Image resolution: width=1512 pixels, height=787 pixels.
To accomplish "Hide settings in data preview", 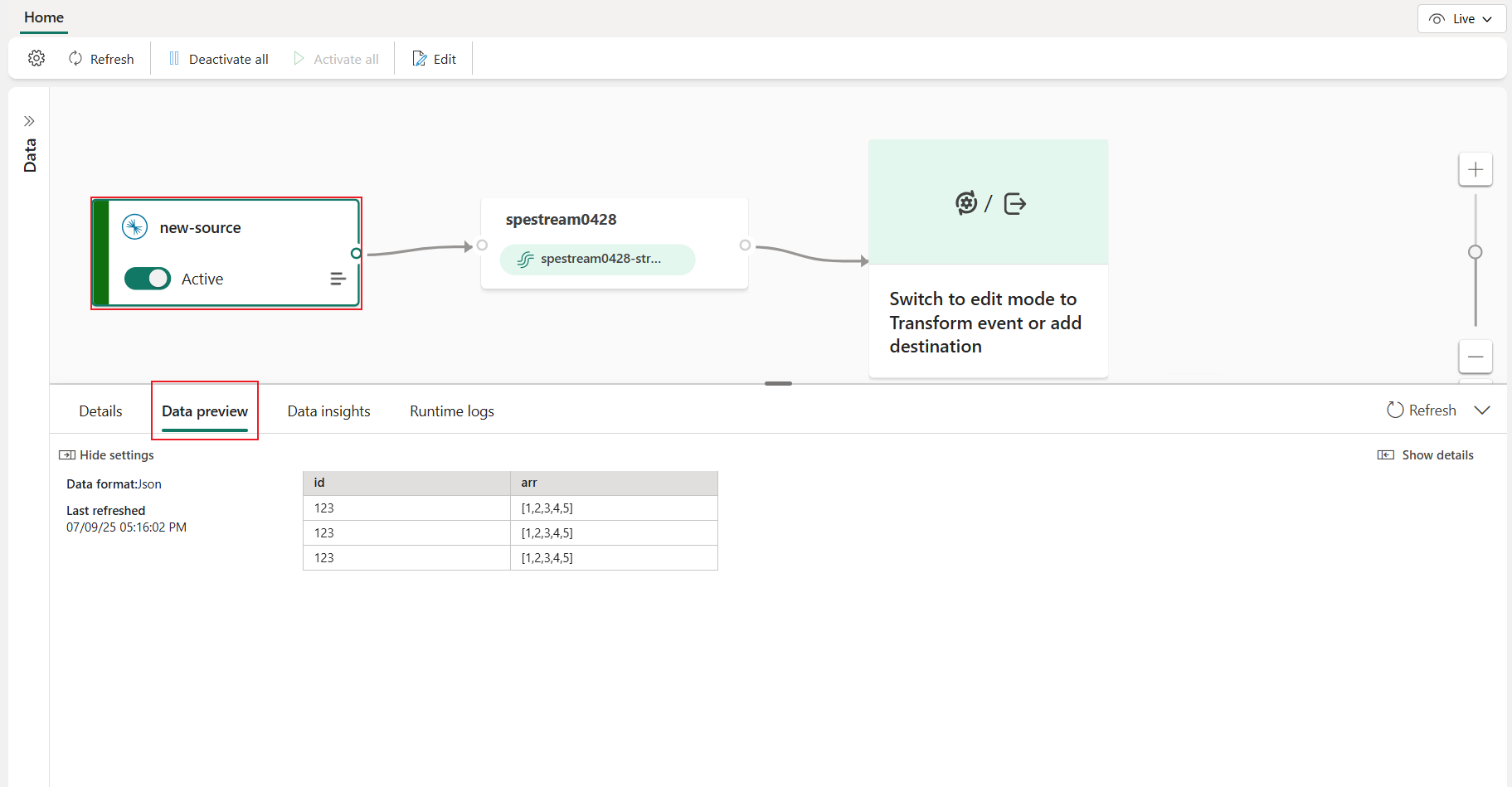I will (x=107, y=455).
